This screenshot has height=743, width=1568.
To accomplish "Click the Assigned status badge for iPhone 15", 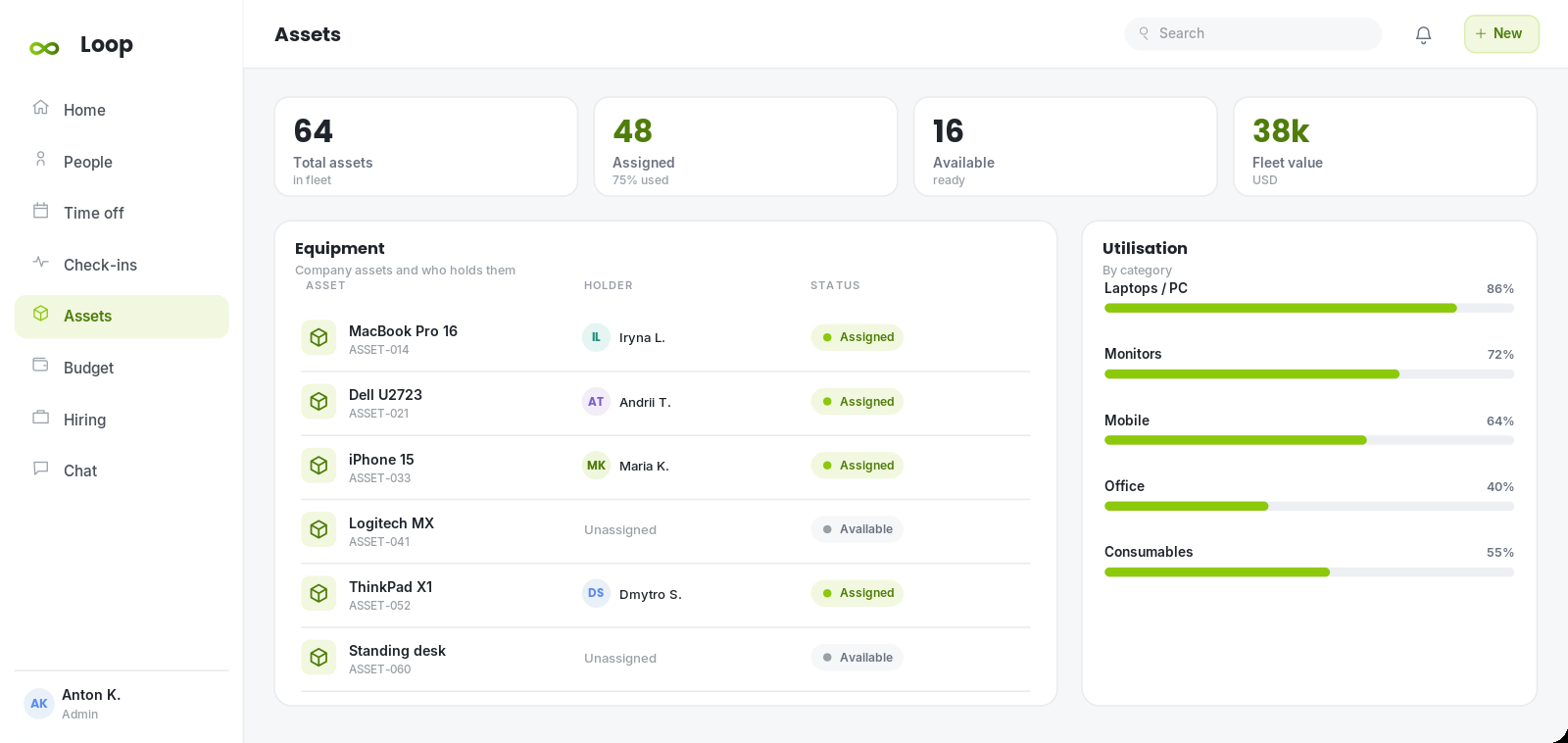I will coord(857,466).
